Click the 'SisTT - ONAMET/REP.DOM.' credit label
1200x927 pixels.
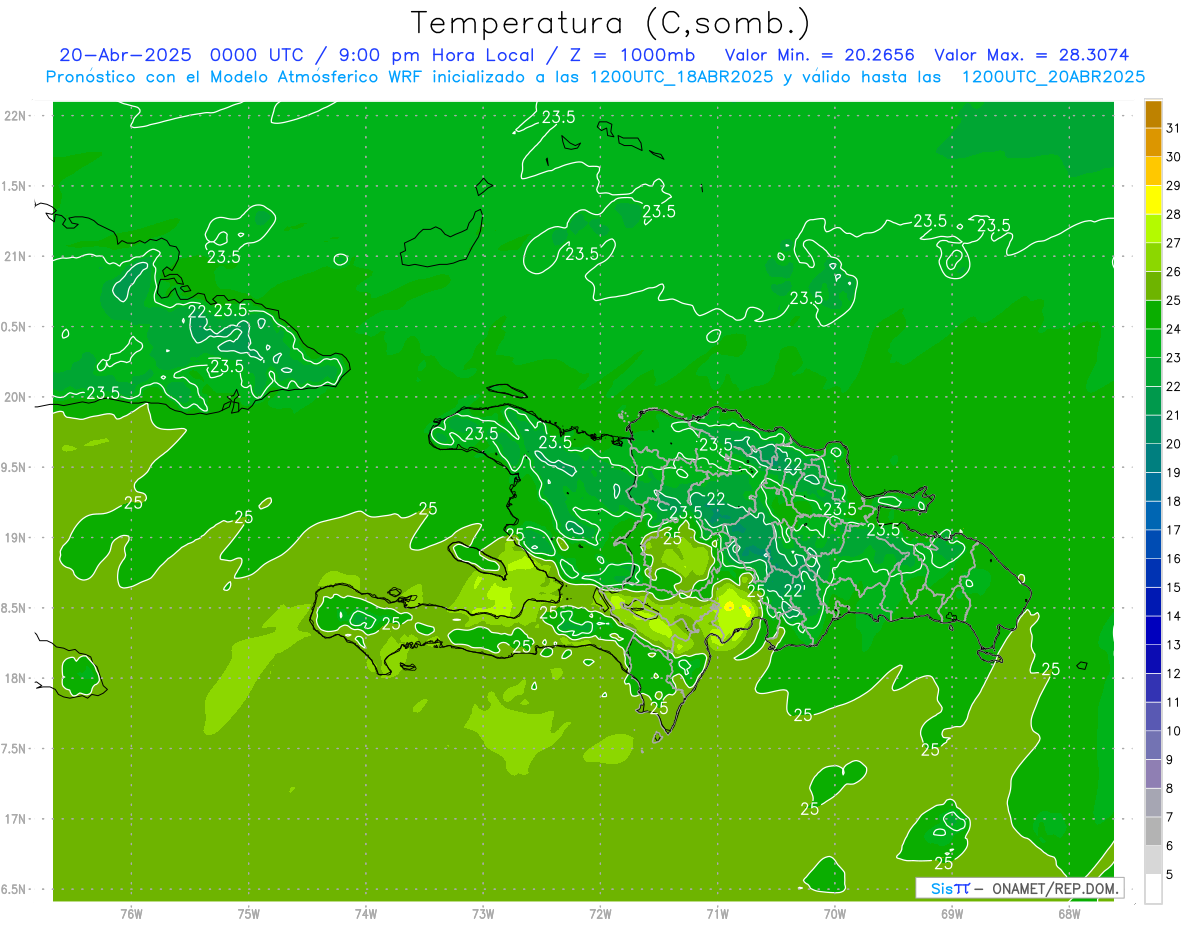click(x=1021, y=888)
